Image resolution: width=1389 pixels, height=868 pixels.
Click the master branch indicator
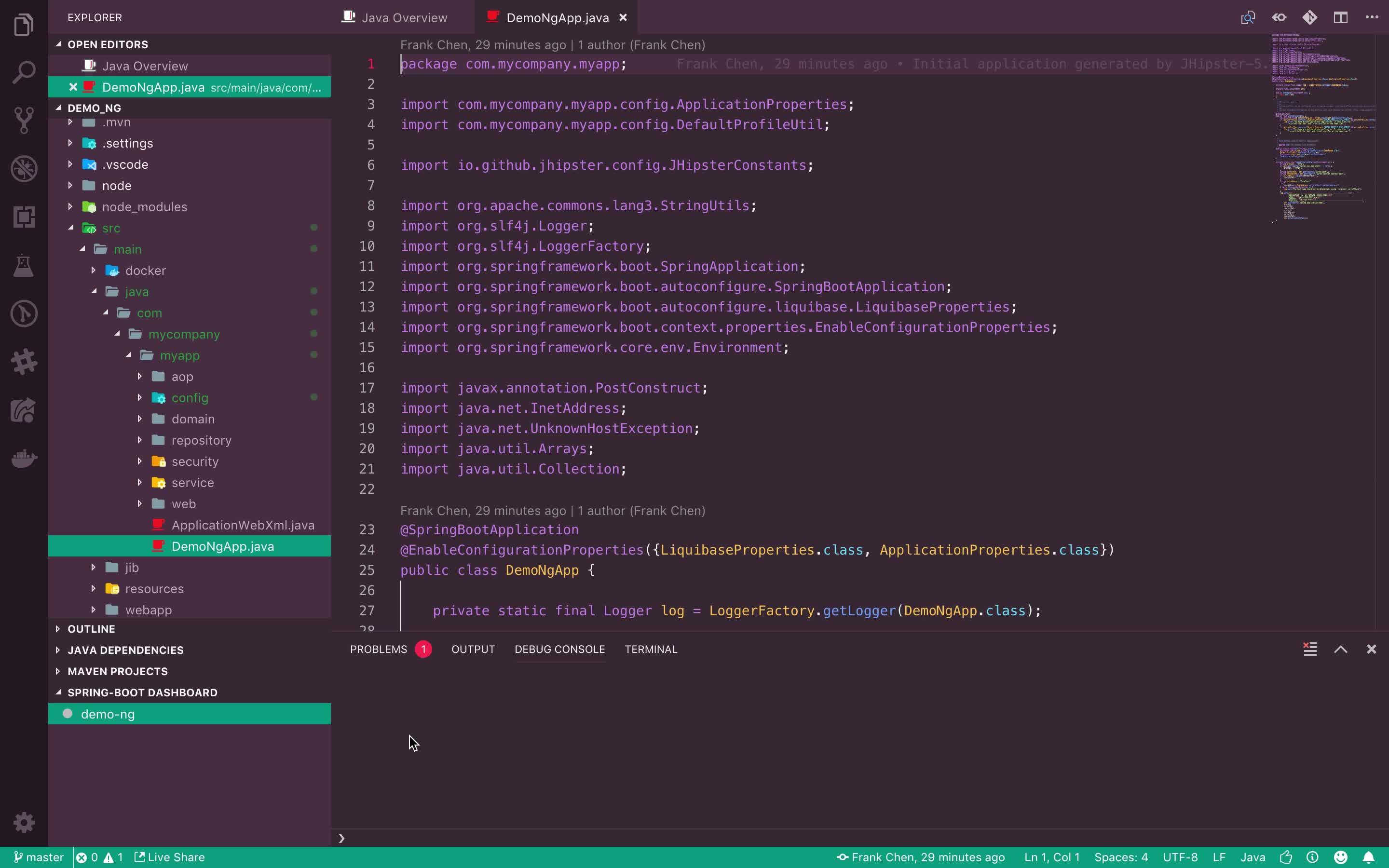(39, 857)
